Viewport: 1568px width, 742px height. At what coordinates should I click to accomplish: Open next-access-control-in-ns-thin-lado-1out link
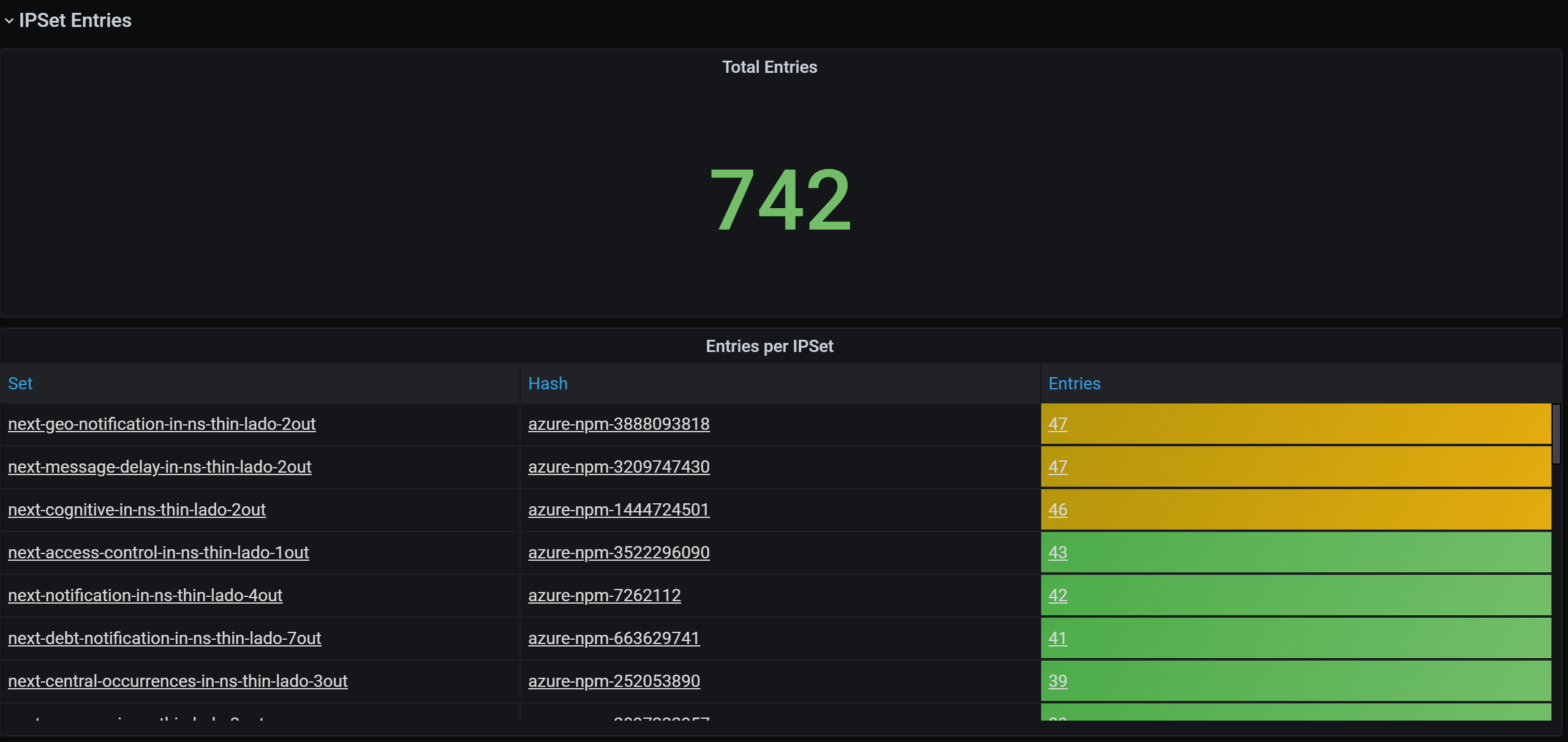point(158,553)
